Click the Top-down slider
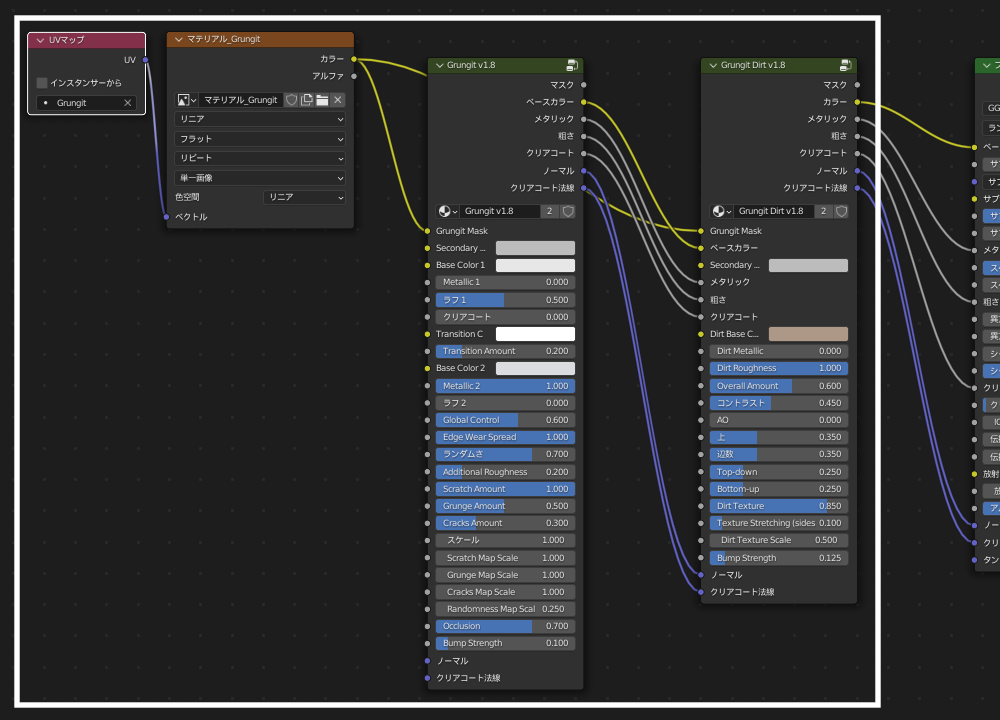The width and height of the screenshot is (1000, 720). (779, 472)
